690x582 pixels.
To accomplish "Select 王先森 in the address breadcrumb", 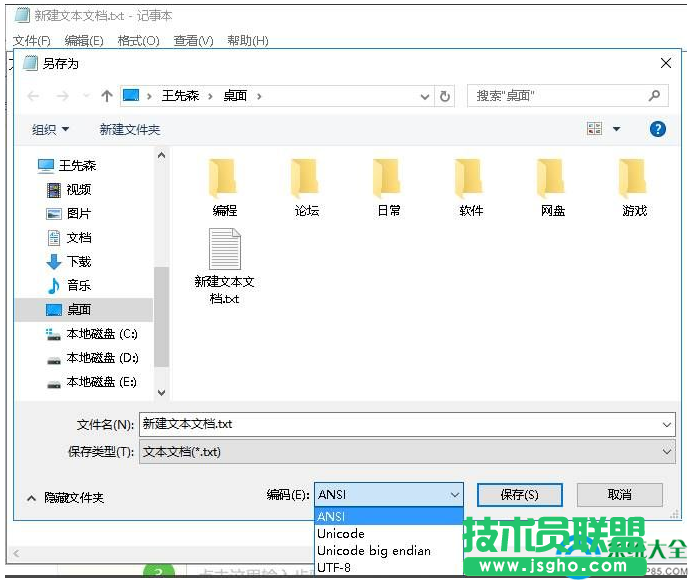I will tap(180, 95).
